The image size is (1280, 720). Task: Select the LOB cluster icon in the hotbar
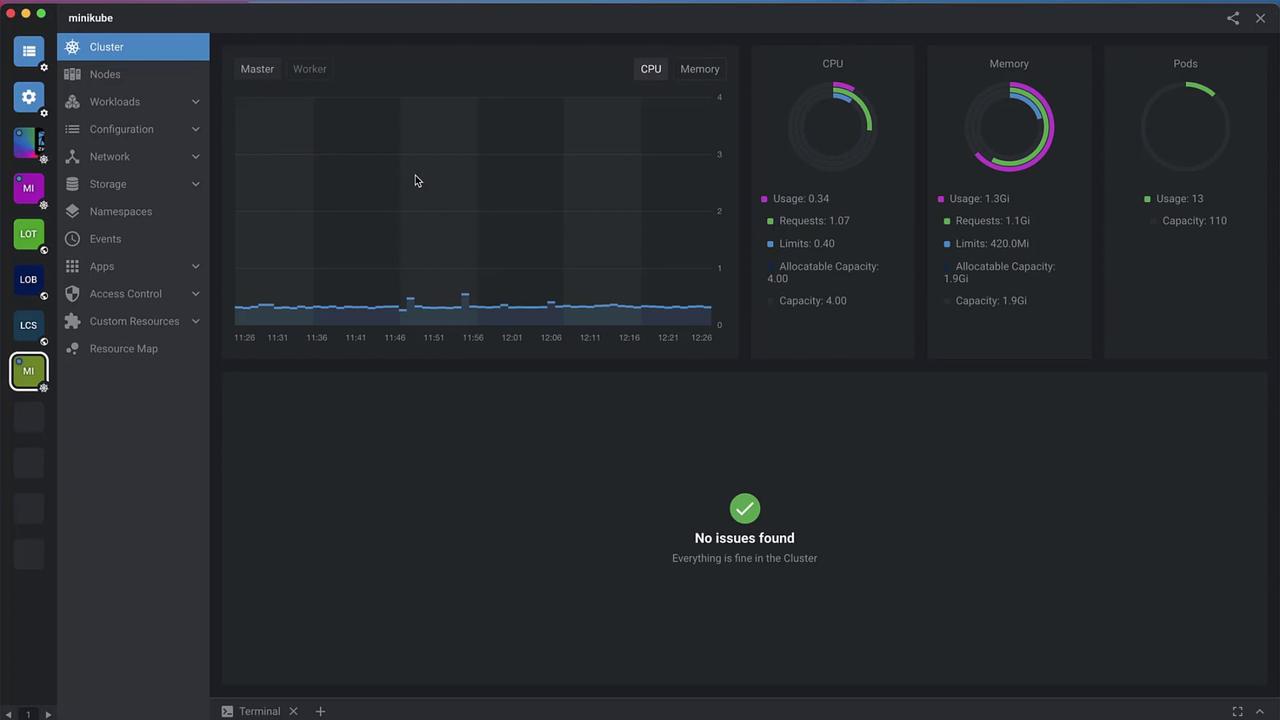[x=28, y=279]
